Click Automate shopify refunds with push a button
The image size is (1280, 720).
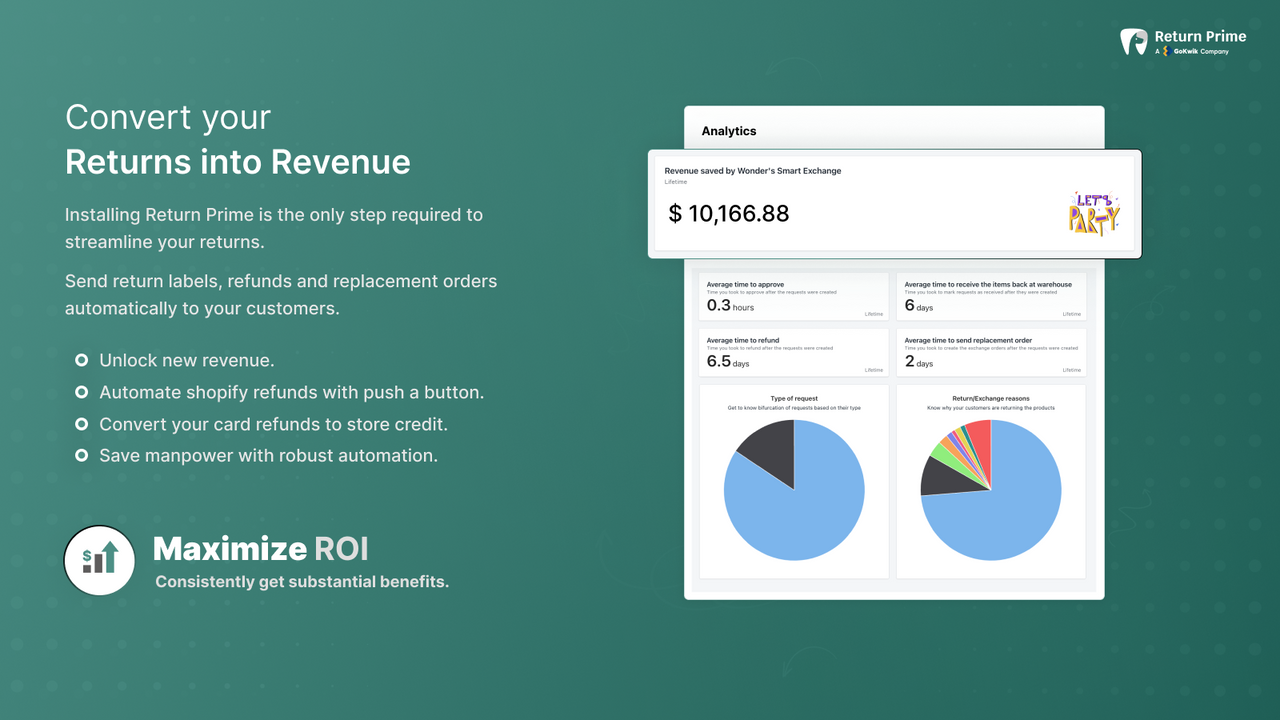click(x=292, y=392)
